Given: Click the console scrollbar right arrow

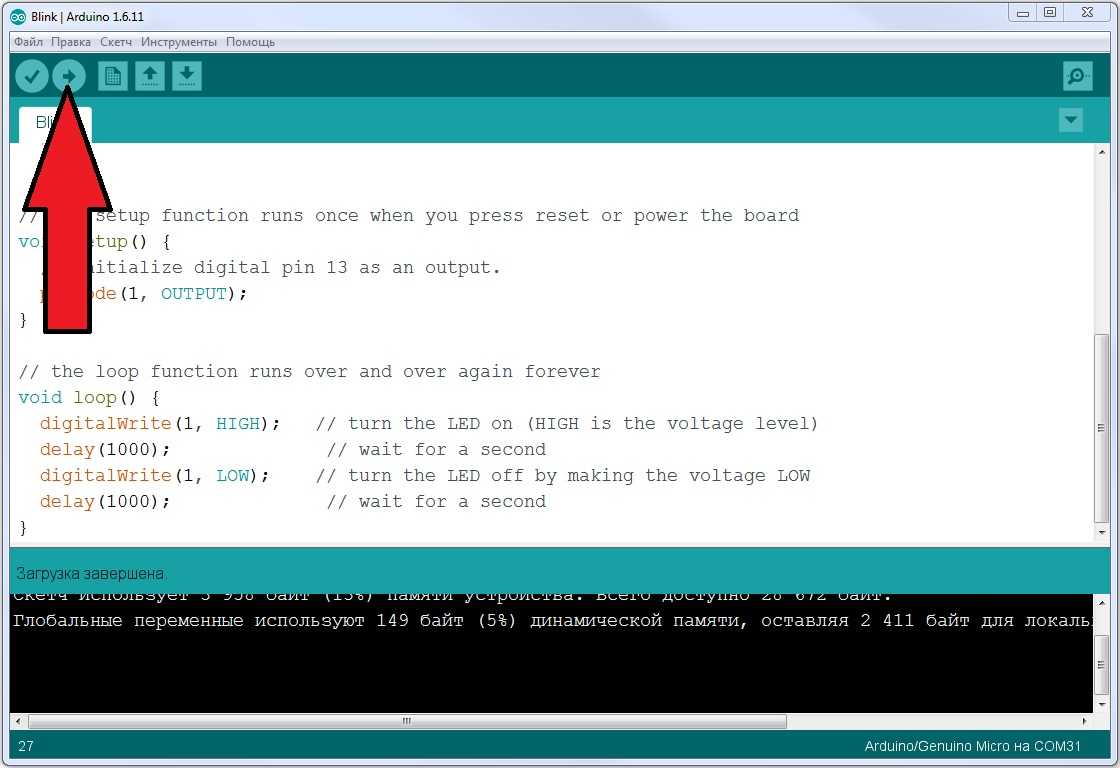Looking at the screenshot, I should click(x=1084, y=720).
